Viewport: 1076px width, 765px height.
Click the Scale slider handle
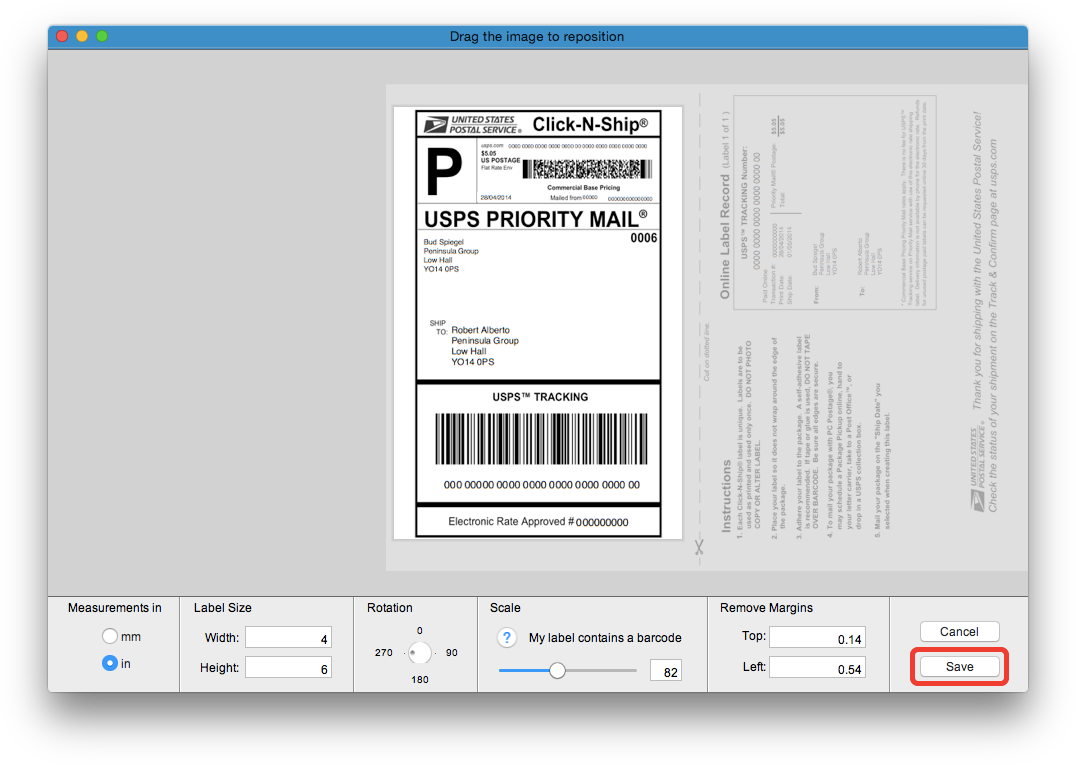(x=557, y=670)
